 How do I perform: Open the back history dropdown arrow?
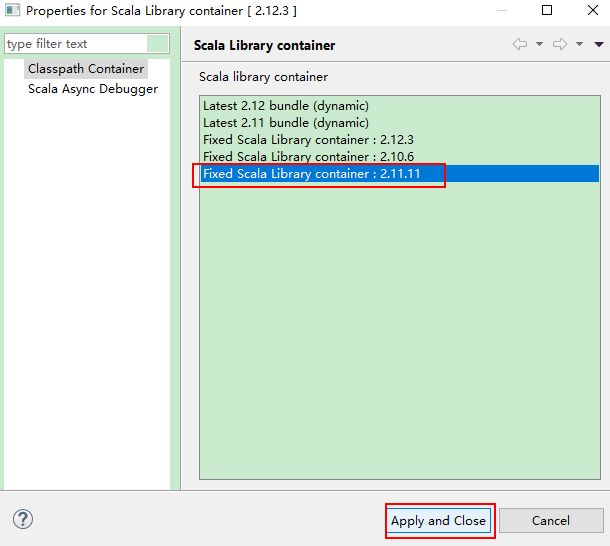click(x=540, y=44)
